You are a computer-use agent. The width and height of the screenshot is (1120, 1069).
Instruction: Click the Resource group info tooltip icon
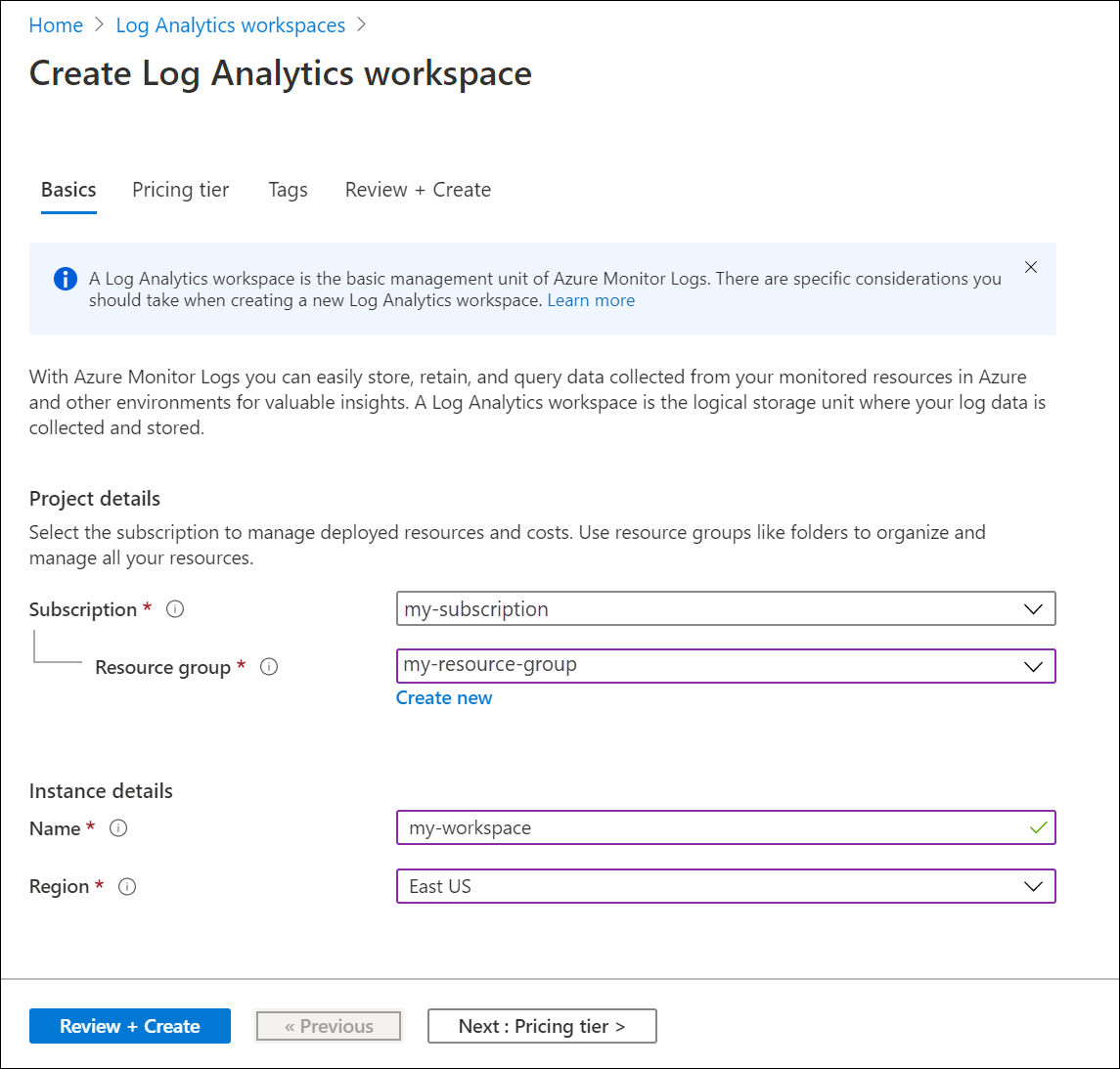click(x=269, y=666)
